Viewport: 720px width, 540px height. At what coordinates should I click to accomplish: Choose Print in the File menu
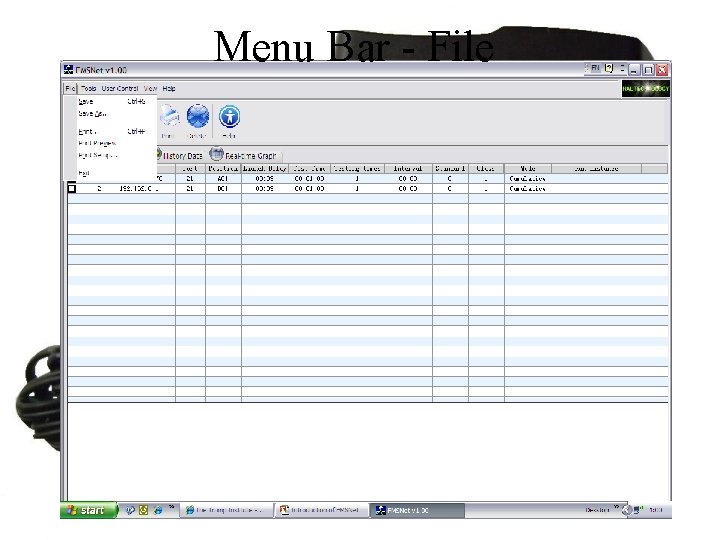click(x=112, y=131)
